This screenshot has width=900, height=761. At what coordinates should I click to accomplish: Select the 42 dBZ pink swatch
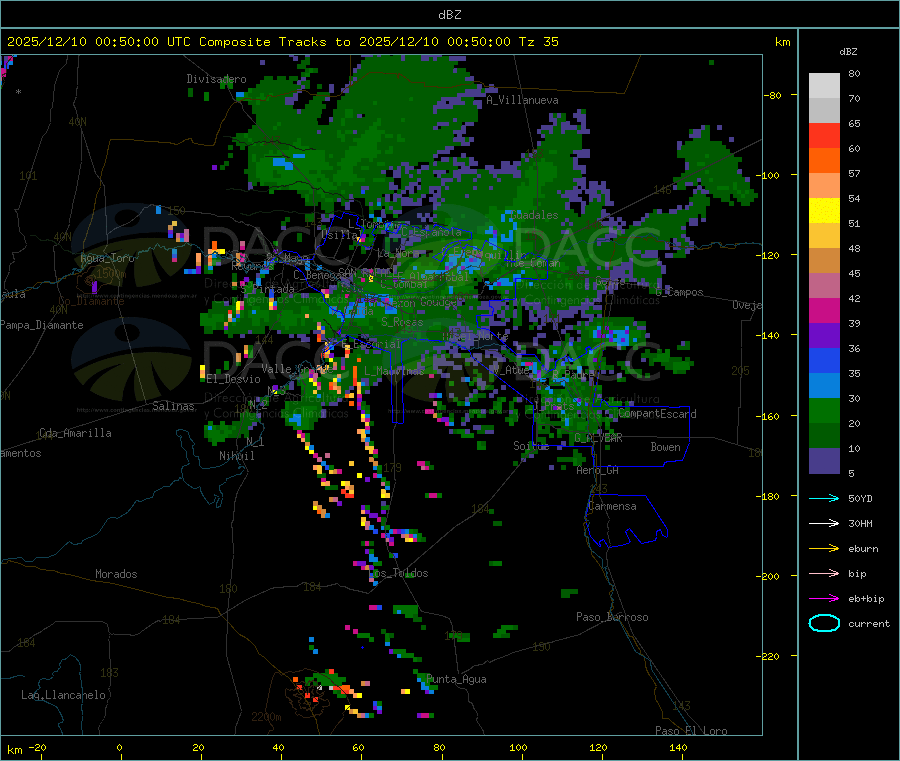(824, 286)
